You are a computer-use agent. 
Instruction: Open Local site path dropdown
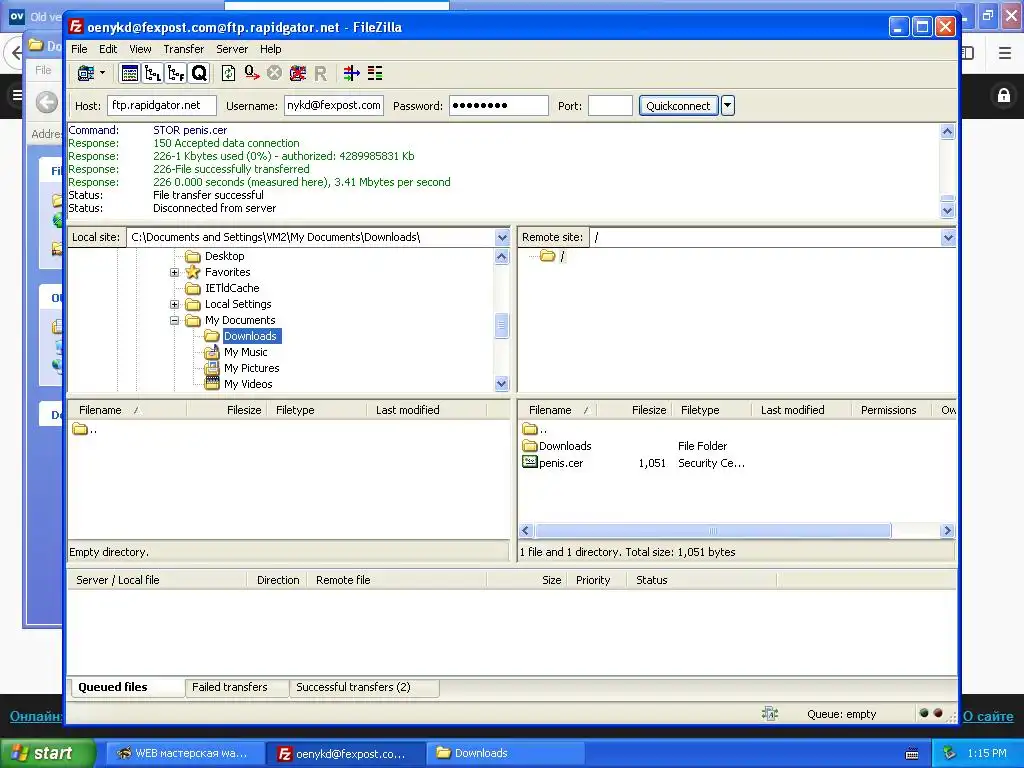coord(502,238)
